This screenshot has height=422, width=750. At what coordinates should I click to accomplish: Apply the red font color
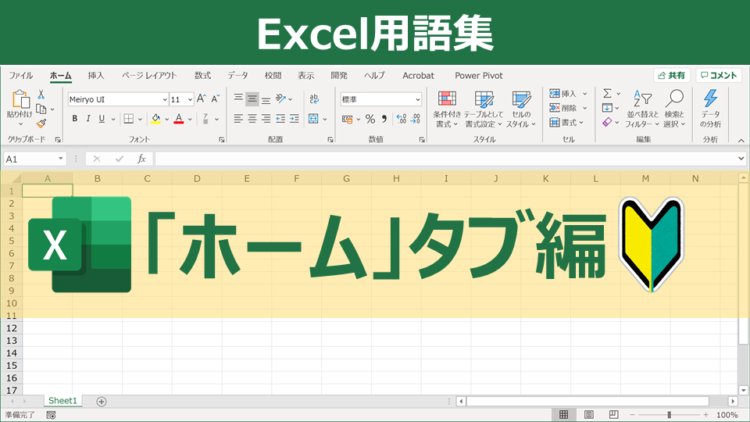pyautogui.click(x=179, y=119)
